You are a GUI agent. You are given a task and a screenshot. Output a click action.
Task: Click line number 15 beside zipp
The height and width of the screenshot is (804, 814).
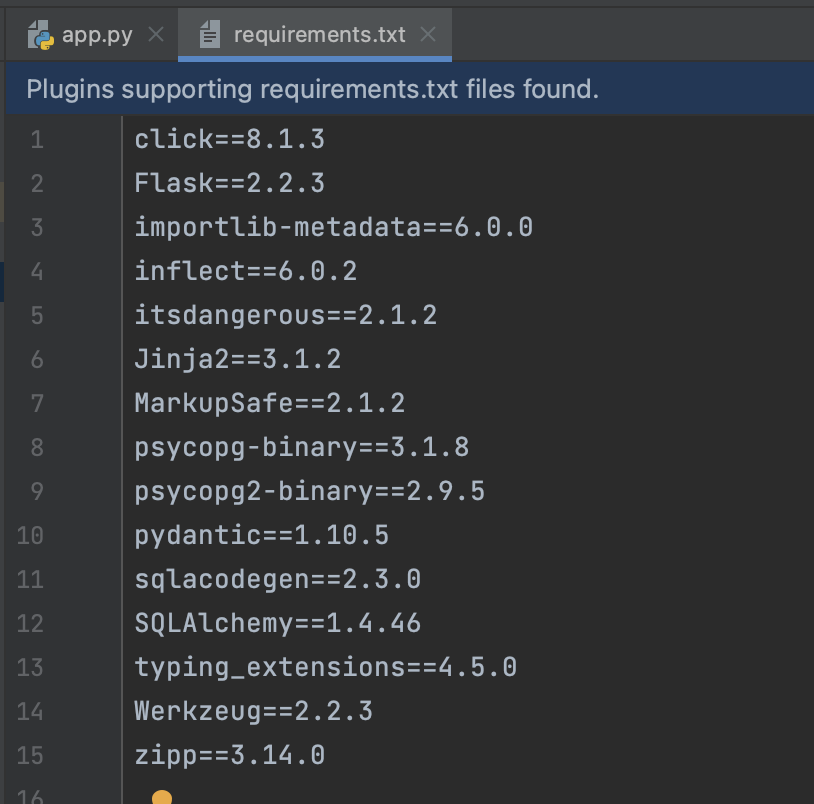[30, 755]
